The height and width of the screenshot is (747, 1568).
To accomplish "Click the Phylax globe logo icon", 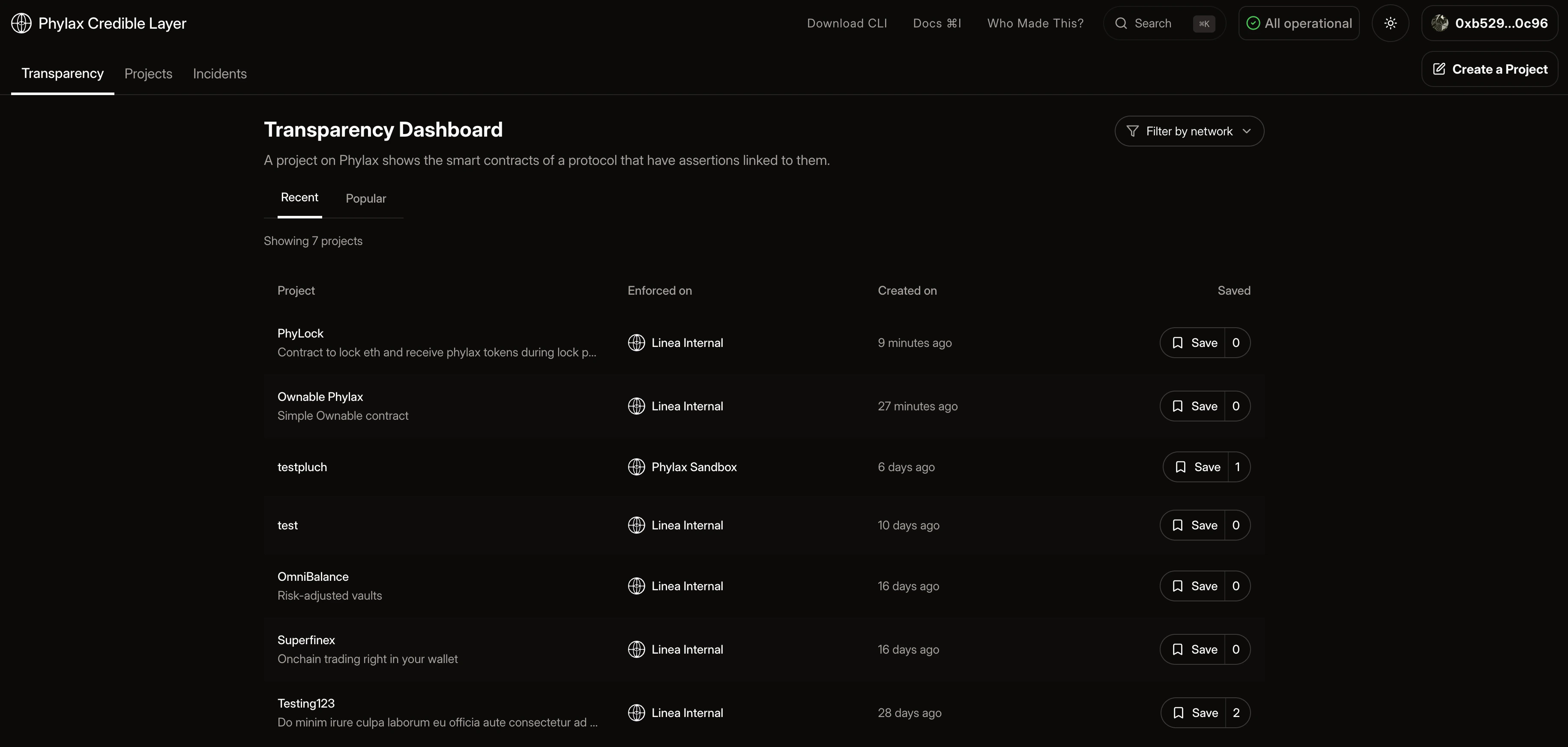I will 21,23.
